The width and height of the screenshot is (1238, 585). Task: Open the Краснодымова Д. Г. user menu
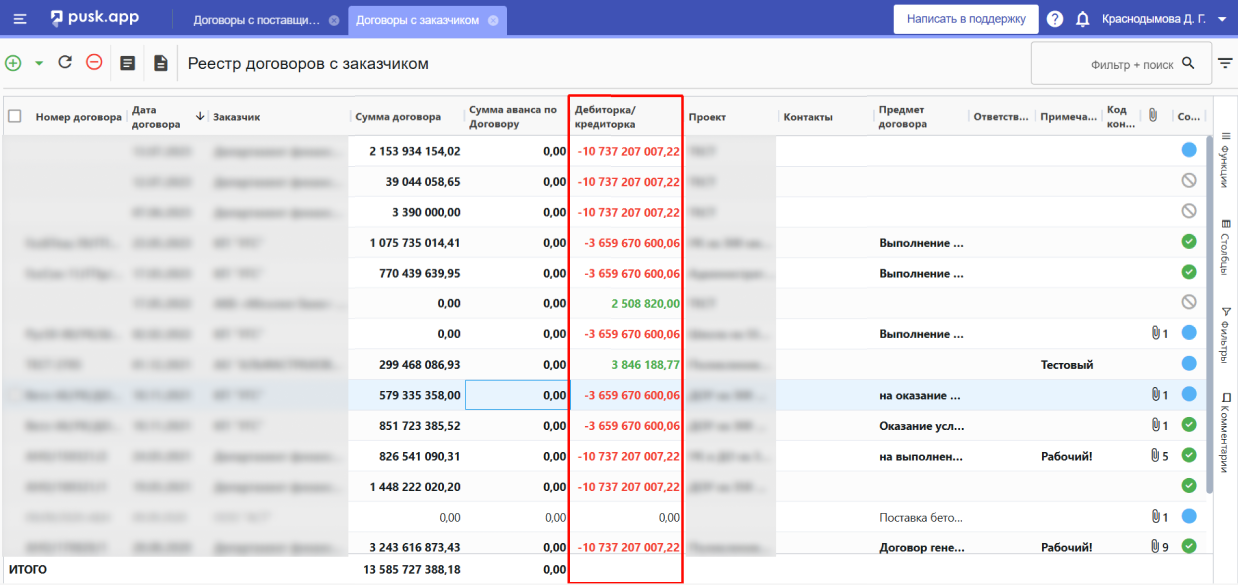tap(1164, 19)
